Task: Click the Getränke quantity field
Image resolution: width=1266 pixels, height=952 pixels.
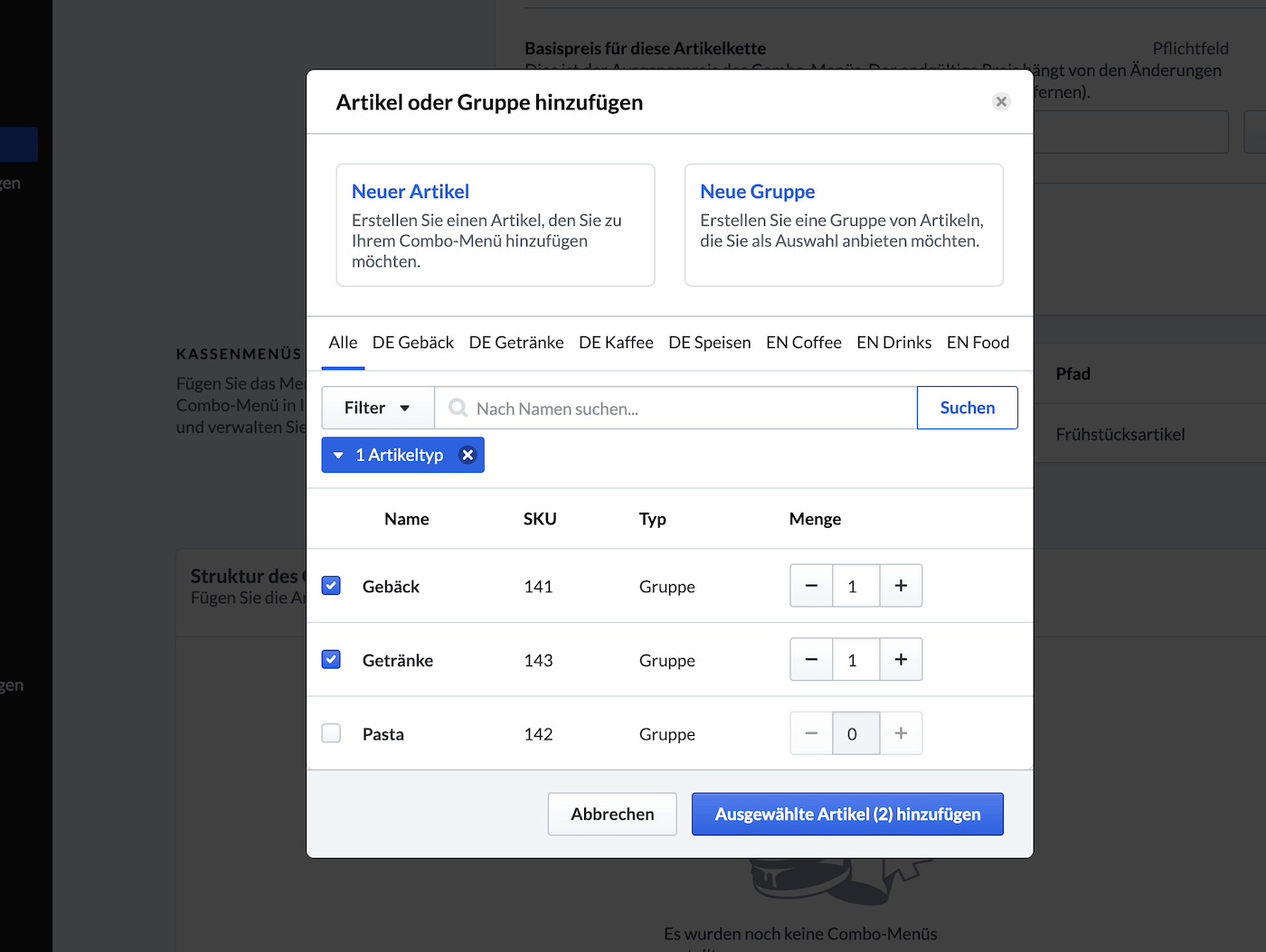Action: (x=855, y=660)
